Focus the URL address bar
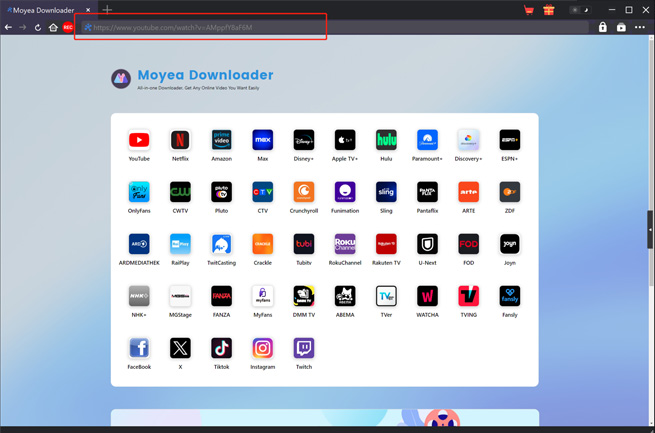 click(x=335, y=28)
